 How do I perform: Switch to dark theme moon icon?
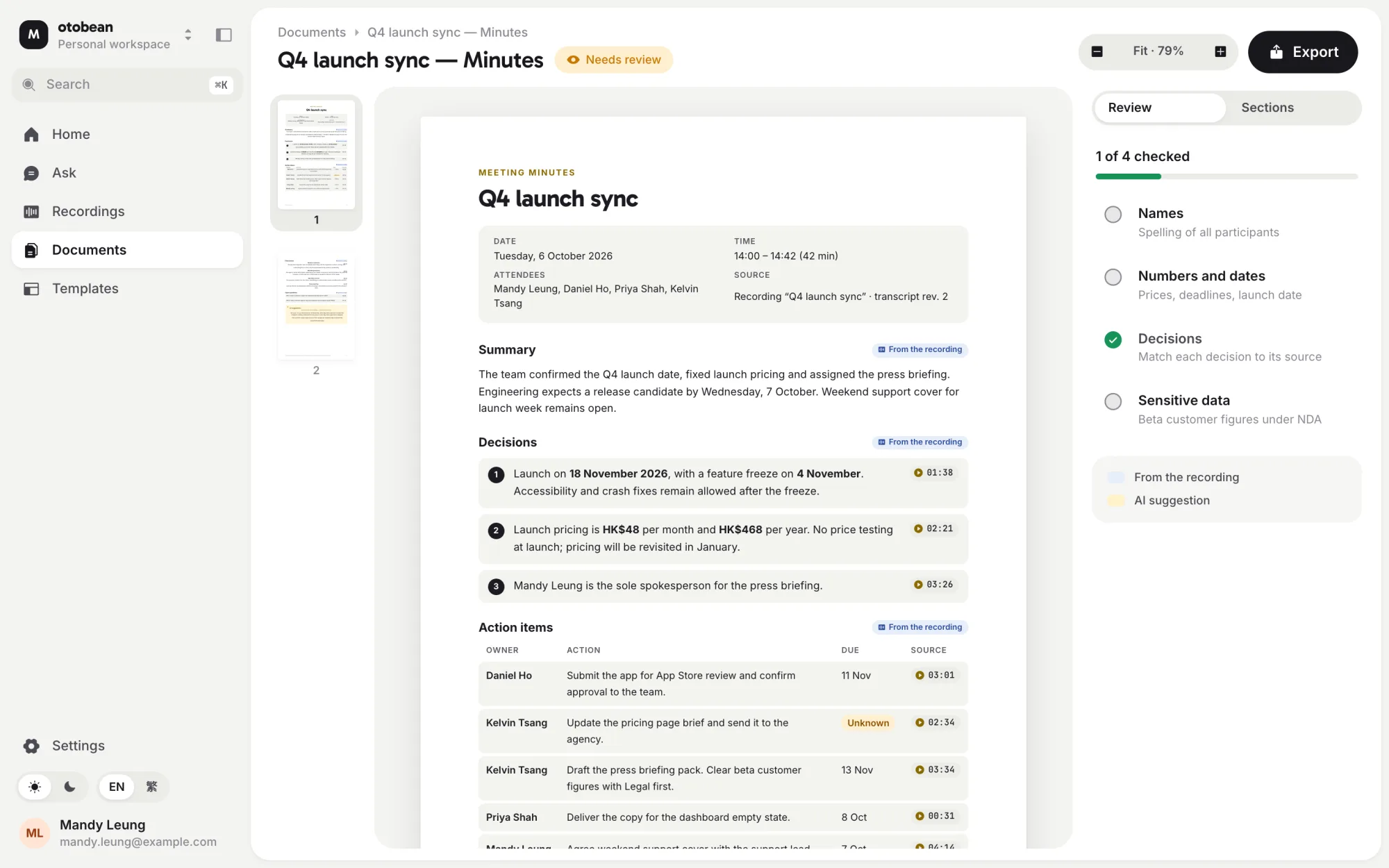click(x=69, y=787)
